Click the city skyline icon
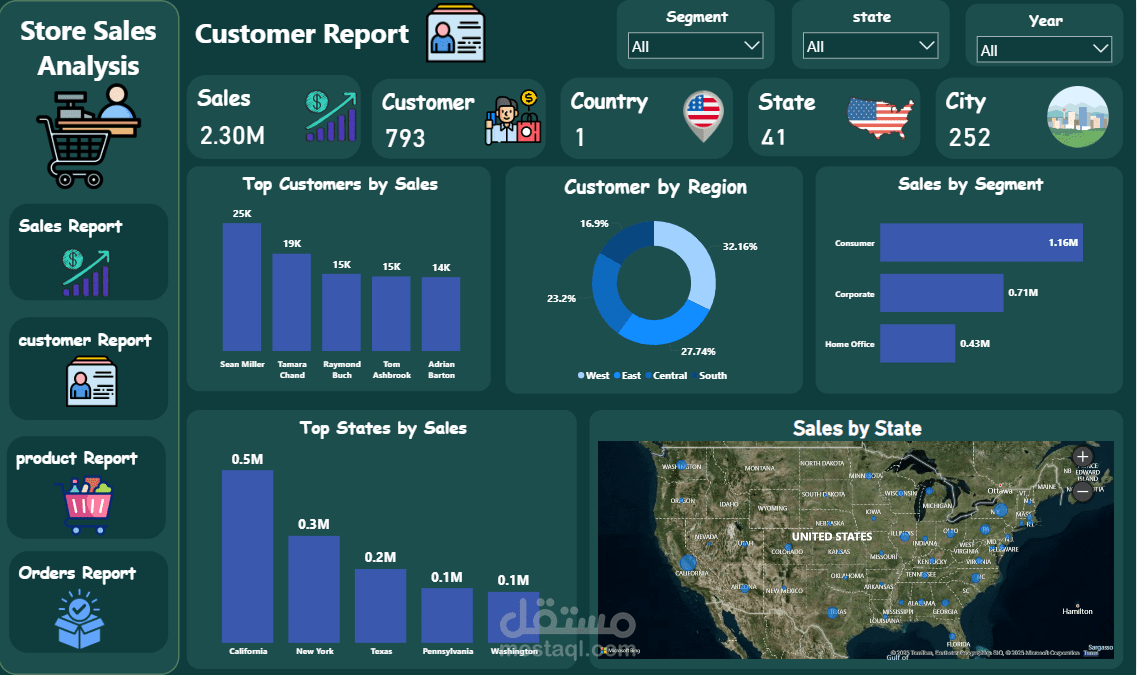The image size is (1137, 675). pyautogui.click(x=1077, y=118)
